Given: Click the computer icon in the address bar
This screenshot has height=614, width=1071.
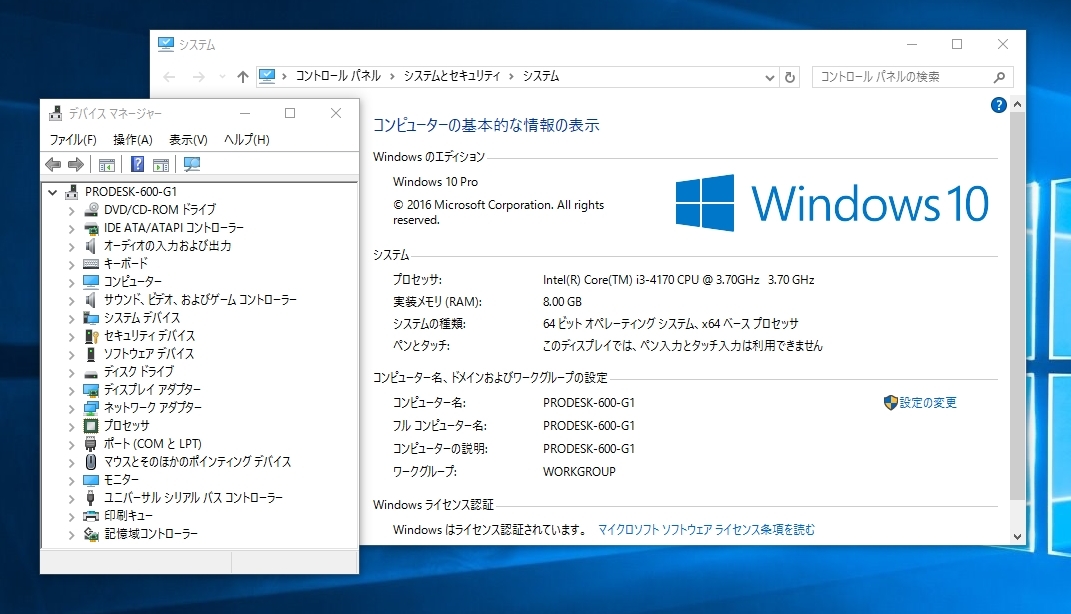Looking at the screenshot, I should tap(267, 76).
